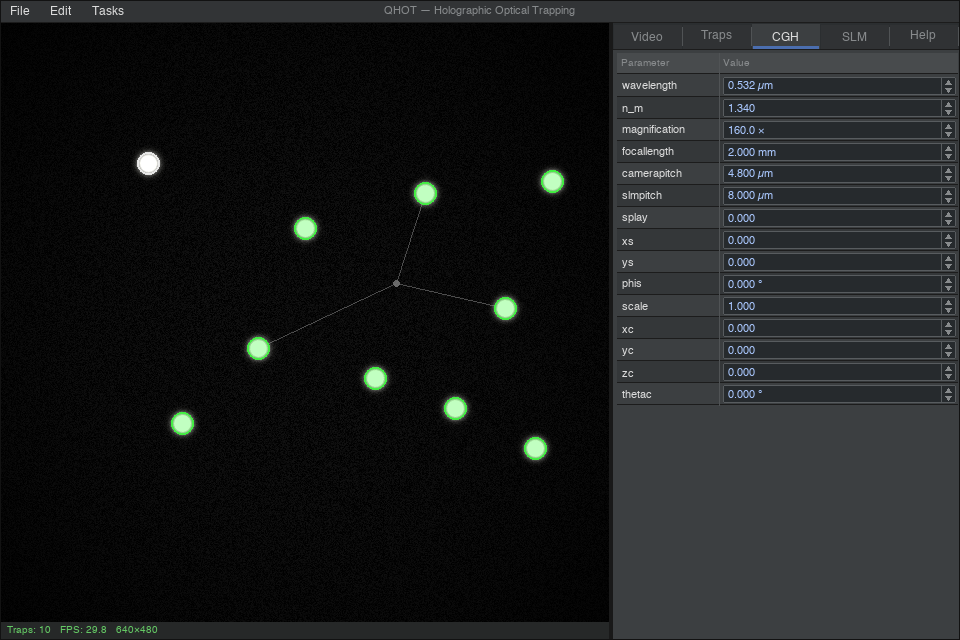Click the scale value field
This screenshot has width=960, height=640.
(x=832, y=306)
